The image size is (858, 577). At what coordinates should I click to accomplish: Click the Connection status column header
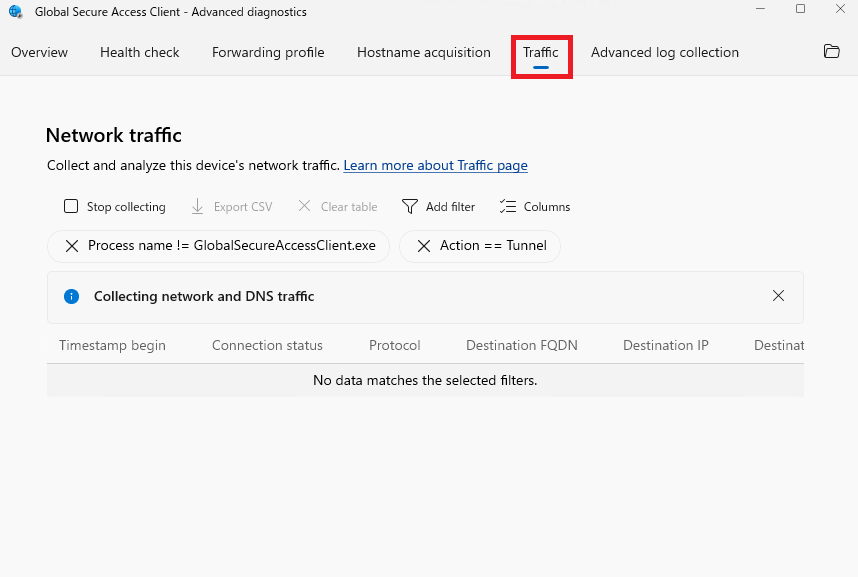267,346
